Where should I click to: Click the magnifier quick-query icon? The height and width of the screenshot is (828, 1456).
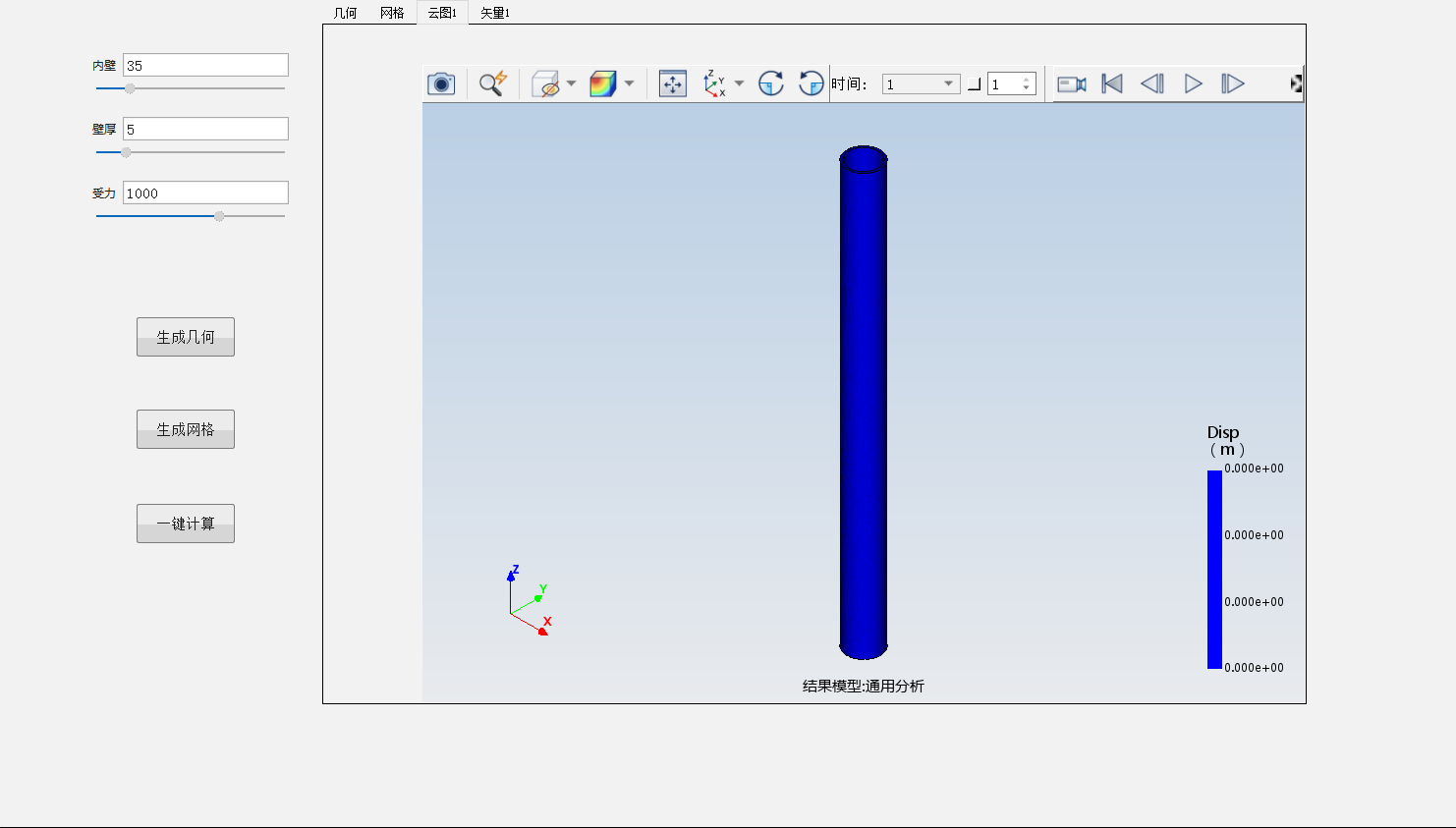coord(493,83)
